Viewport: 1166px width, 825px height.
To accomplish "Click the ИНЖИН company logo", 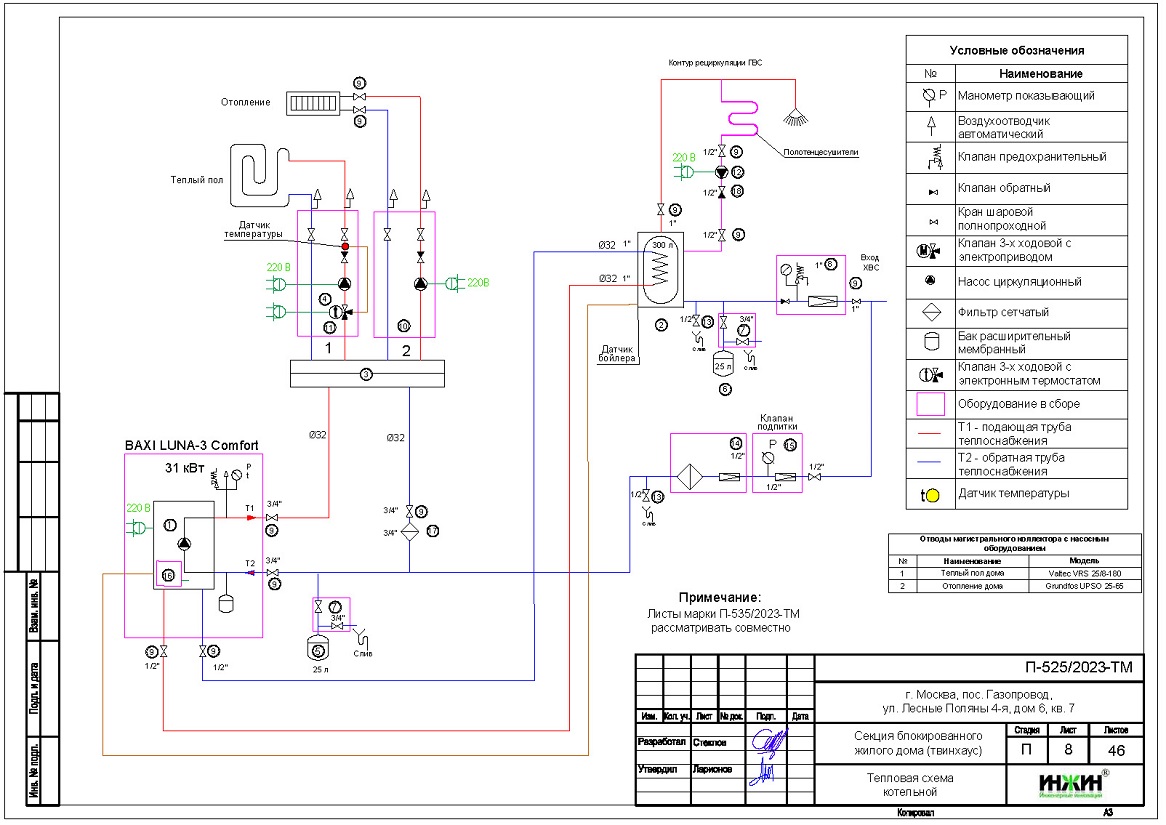I will pyautogui.click(x=1070, y=783).
